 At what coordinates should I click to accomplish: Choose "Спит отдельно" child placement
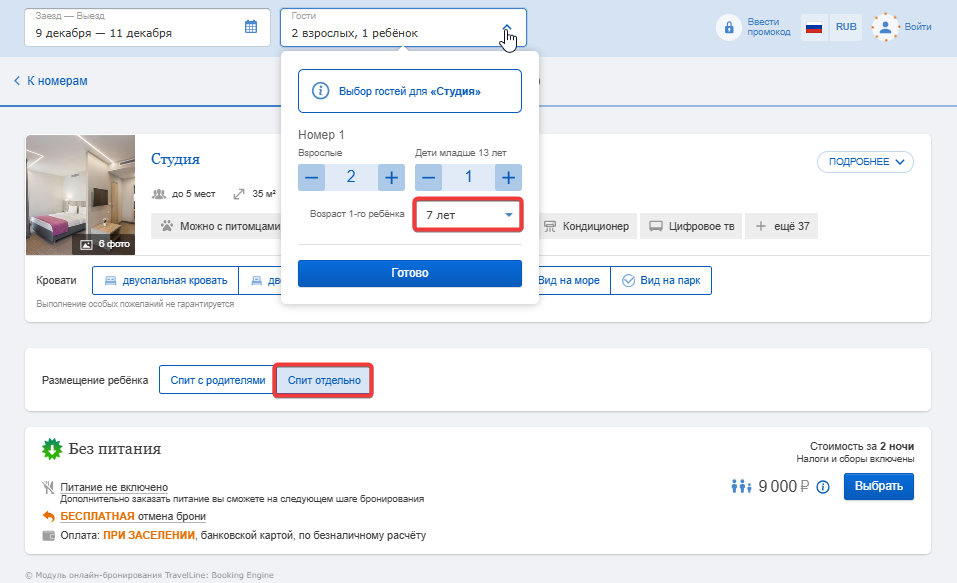324,380
